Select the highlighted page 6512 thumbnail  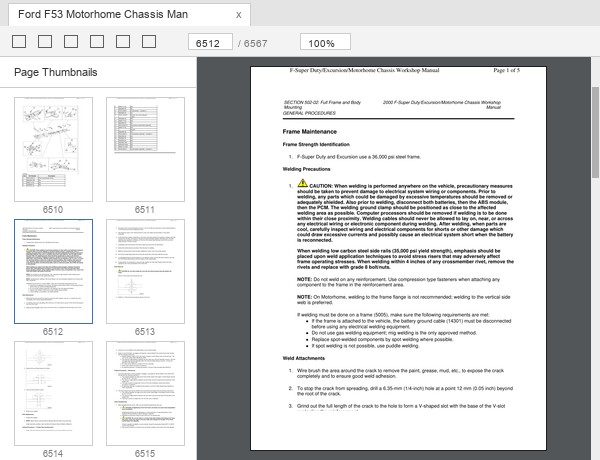pyautogui.click(x=54, y=271)
